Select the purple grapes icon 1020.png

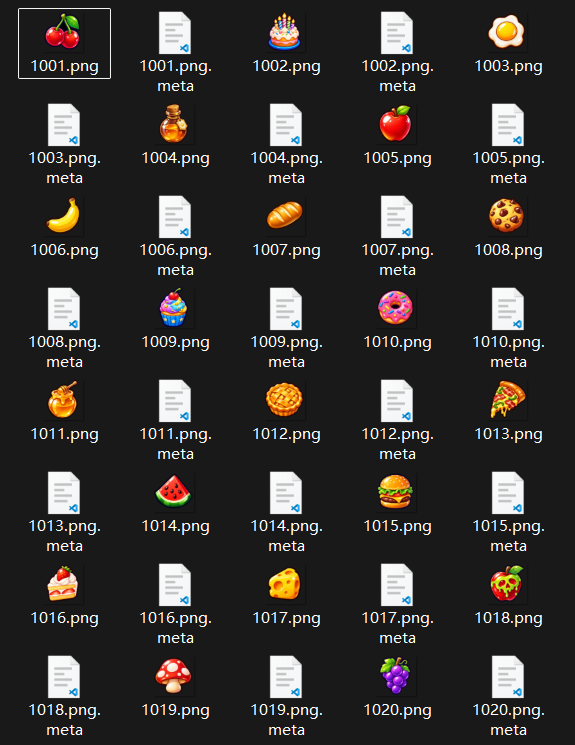396,676
